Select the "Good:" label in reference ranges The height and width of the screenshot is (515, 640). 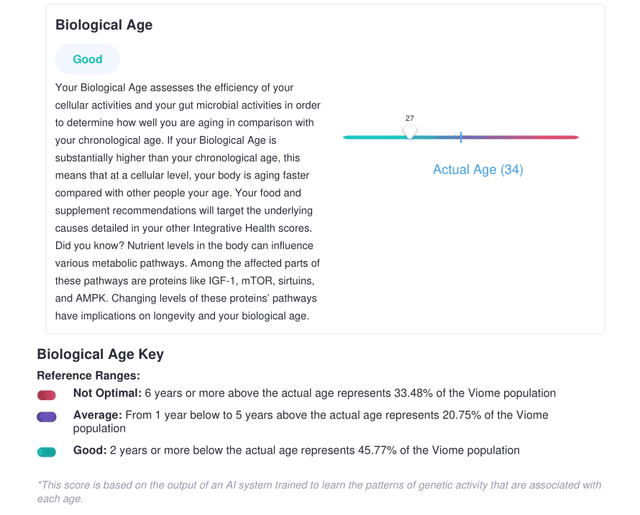click(x=89, y=451)
